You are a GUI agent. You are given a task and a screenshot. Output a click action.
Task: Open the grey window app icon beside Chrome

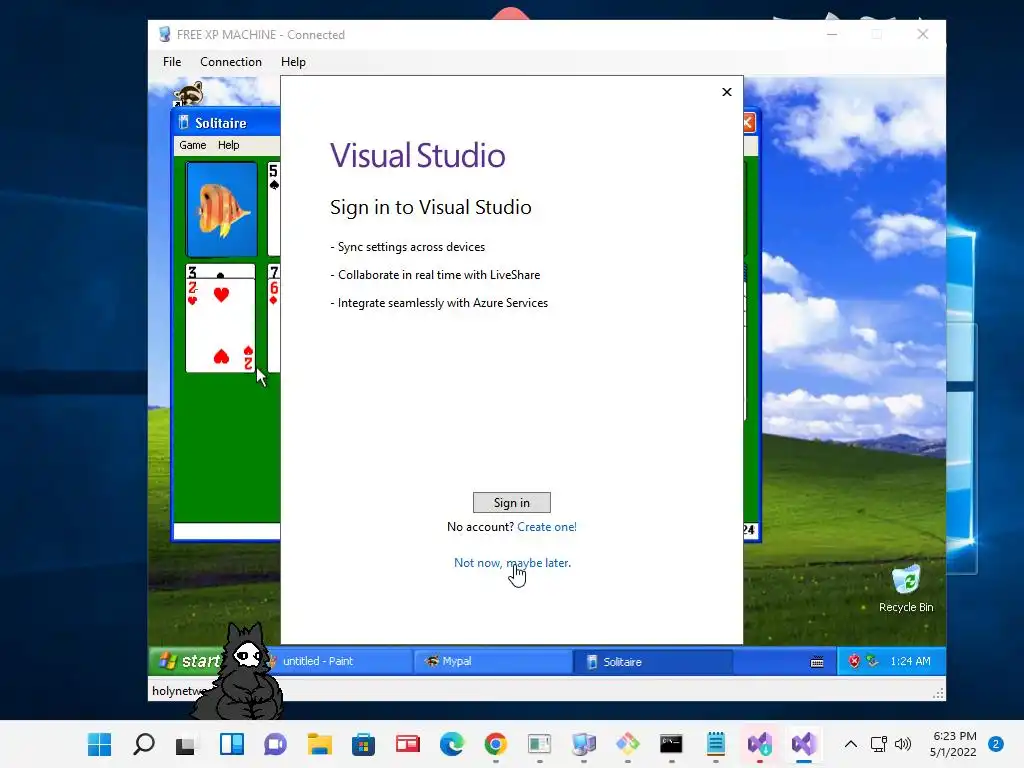pos(539,744)
